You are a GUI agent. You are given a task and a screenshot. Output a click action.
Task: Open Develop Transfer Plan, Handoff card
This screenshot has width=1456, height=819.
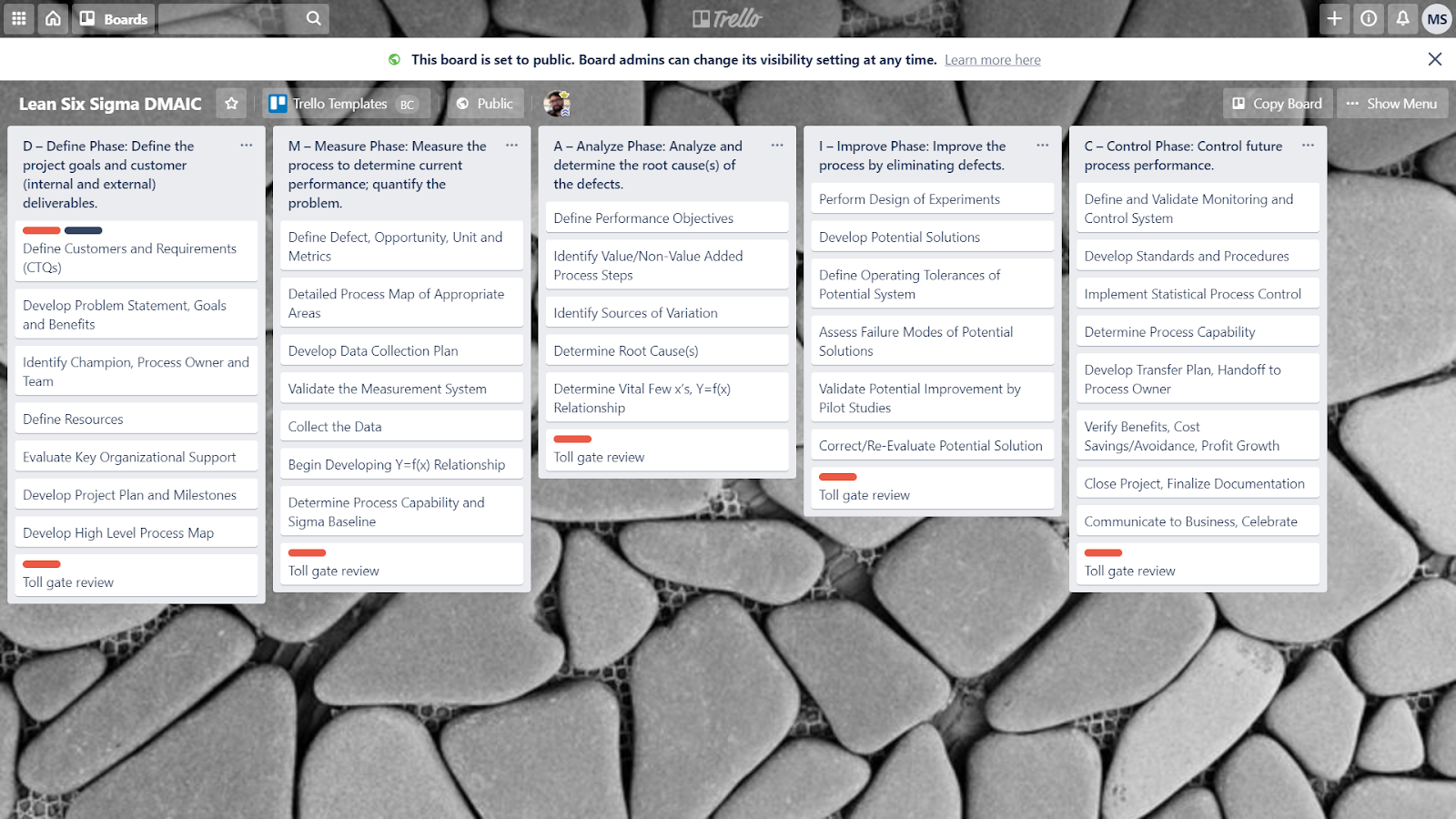coord(1198,379)
